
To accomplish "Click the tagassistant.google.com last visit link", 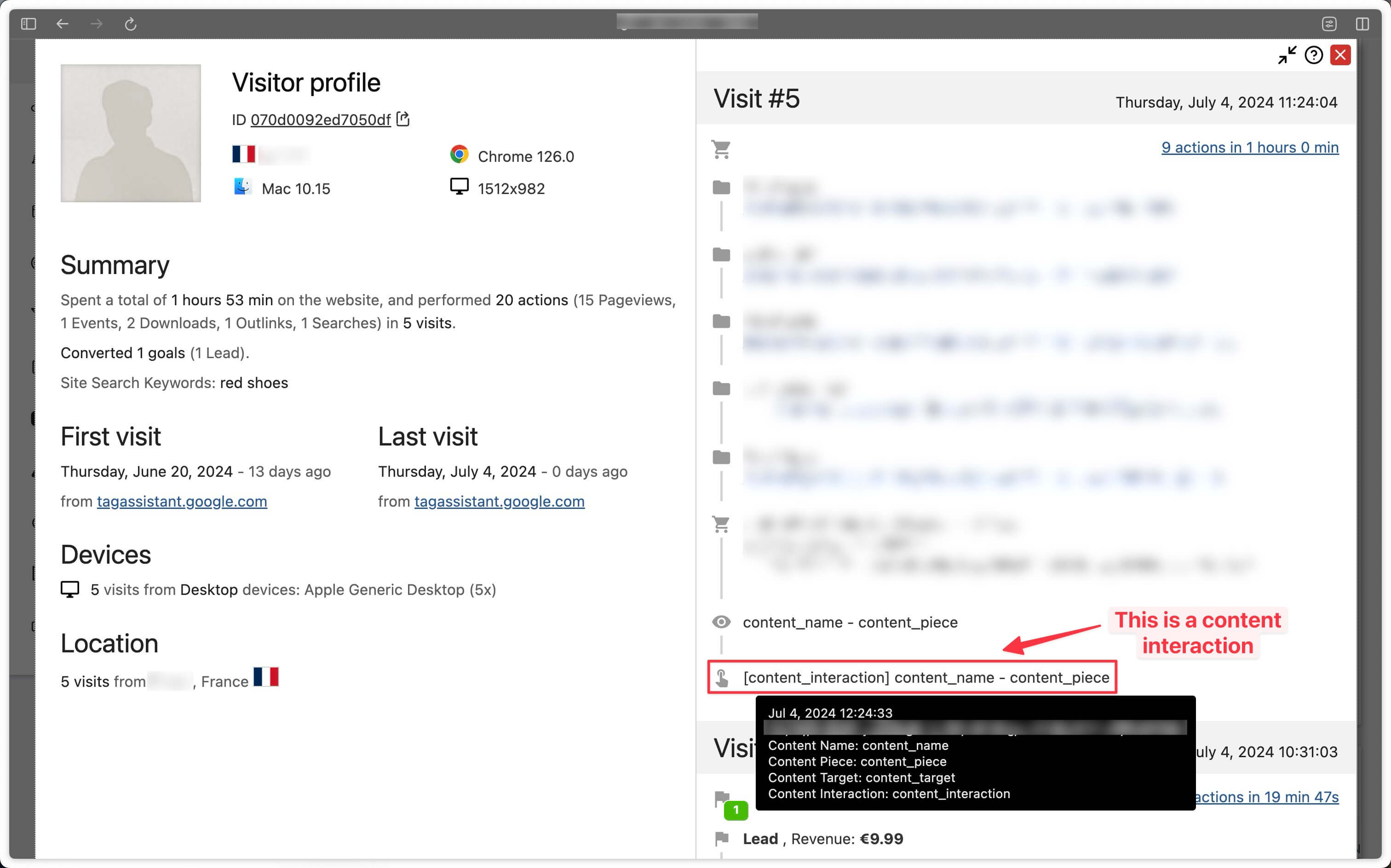I will coord(500,500).
